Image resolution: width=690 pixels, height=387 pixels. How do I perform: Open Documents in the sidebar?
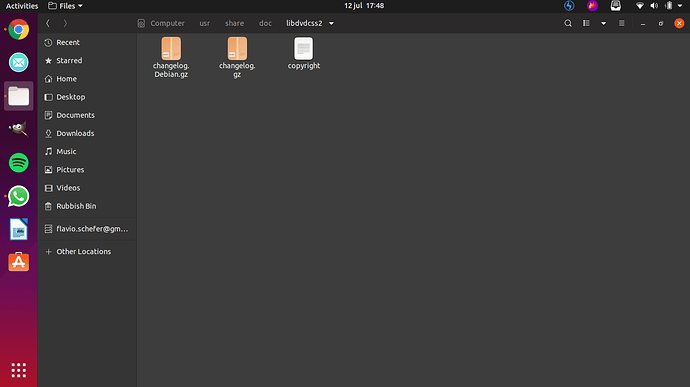coord(87,115)
